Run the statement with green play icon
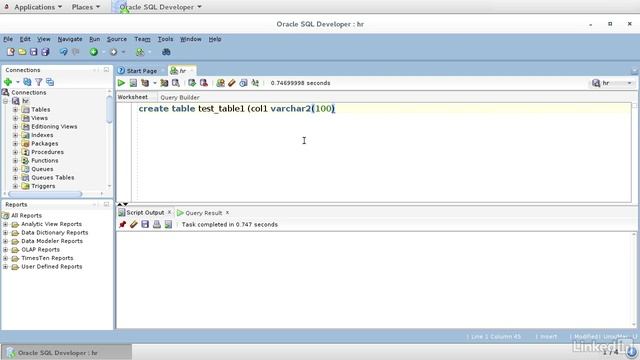The height and width of the screenshot is (360, 640). (121, 83)
